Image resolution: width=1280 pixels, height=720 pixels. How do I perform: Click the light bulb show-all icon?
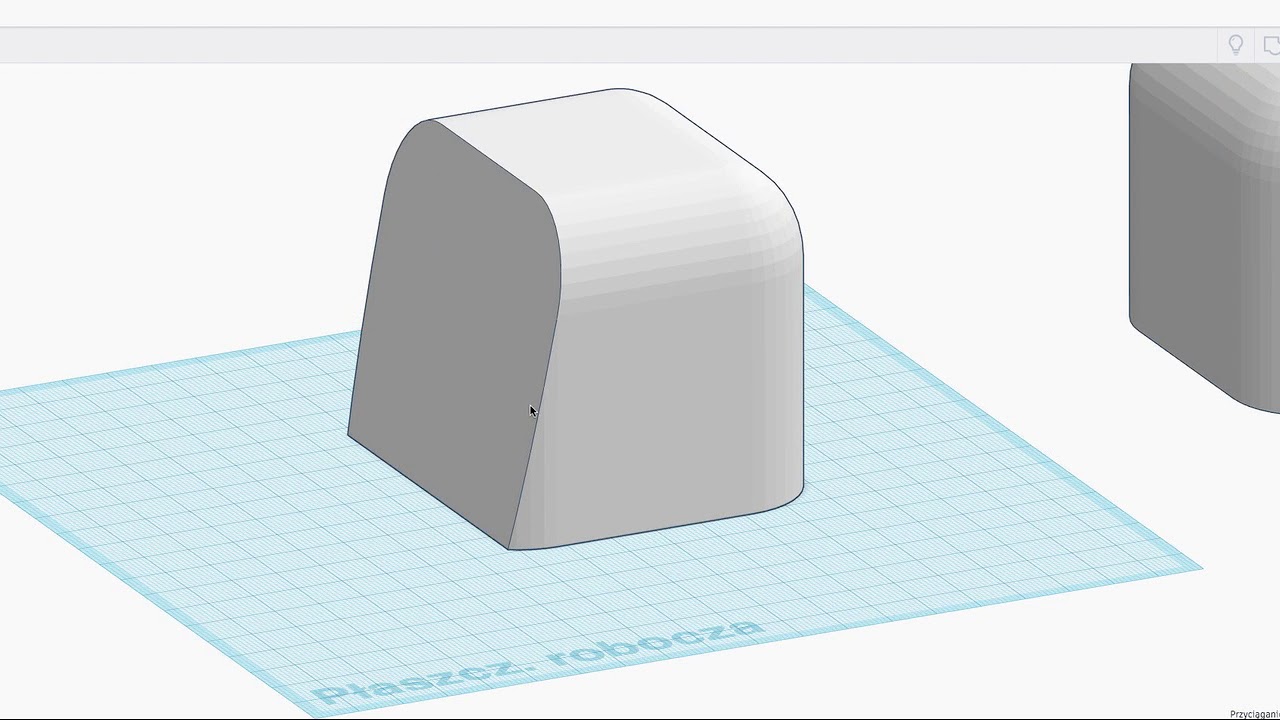[1236, 45]
